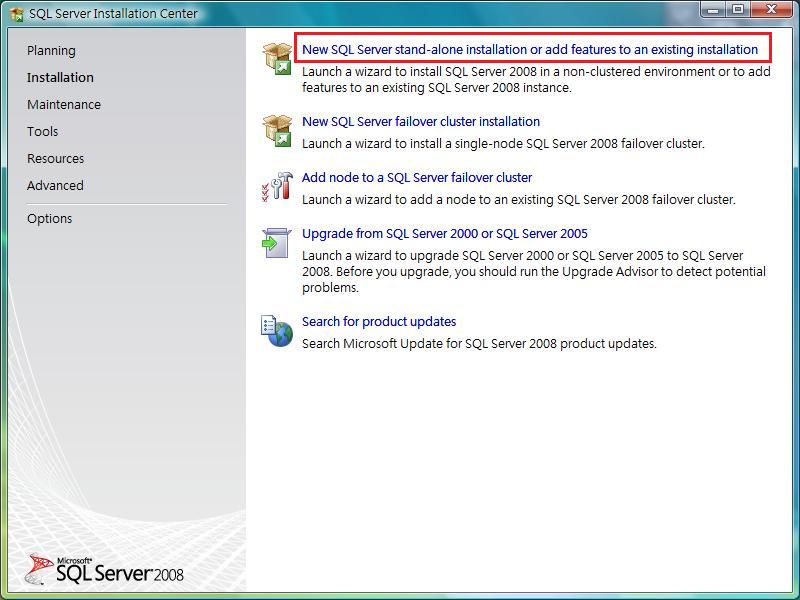Image resolution: width=800 pixels, height=600 pixels.
Task: Open the Planning section
Action: pyautogui.click(x=51, y=51)
